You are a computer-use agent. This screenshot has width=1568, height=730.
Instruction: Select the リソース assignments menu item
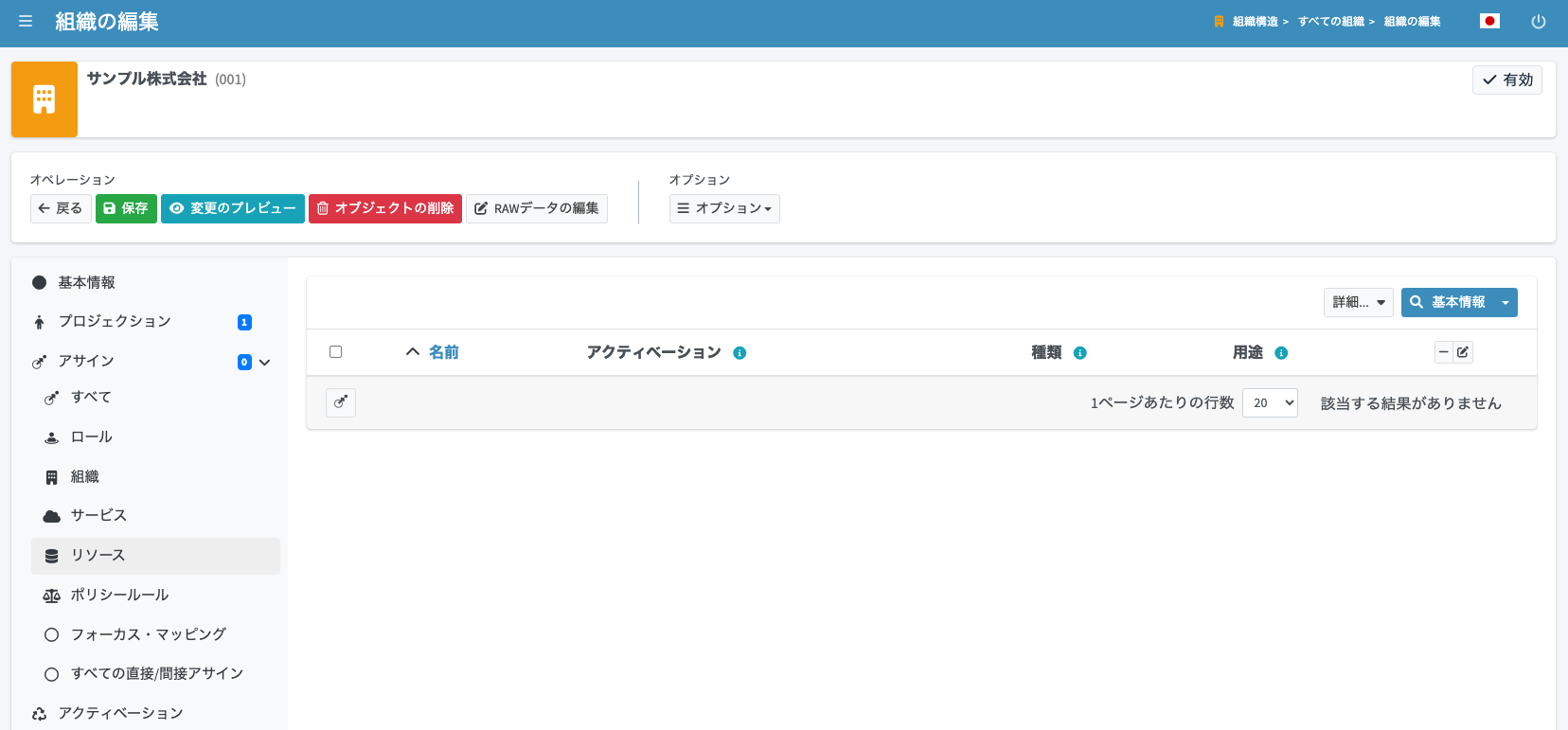click(155, 556)
